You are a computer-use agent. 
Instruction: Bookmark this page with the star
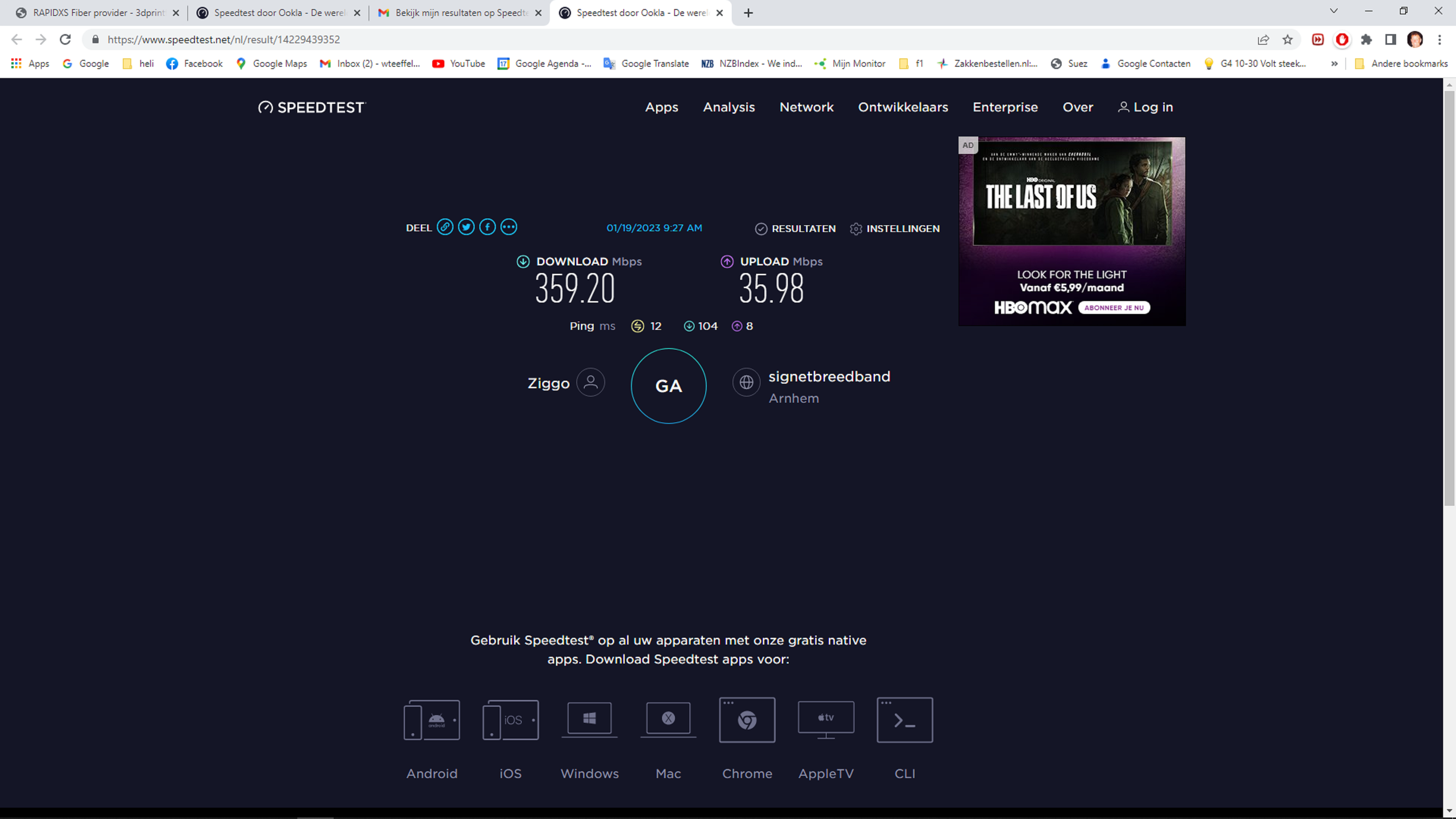[x=1288, y=39]
